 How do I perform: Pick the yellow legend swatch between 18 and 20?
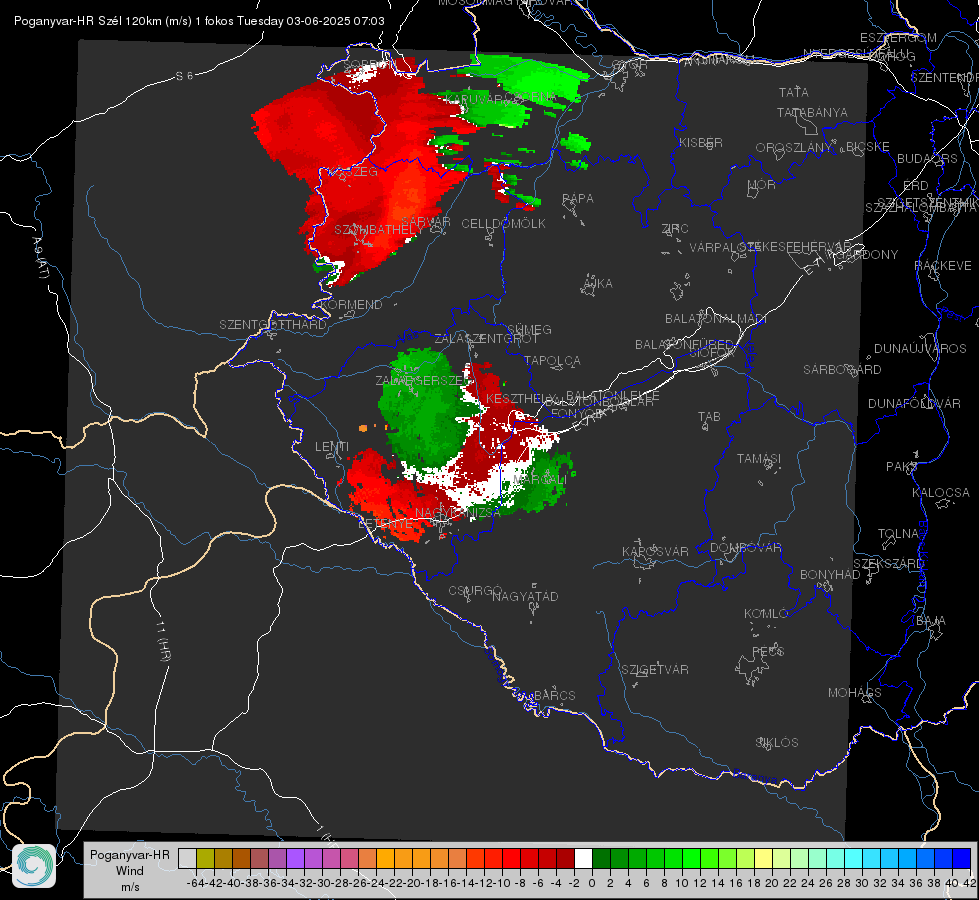click(x=764, y=859)
